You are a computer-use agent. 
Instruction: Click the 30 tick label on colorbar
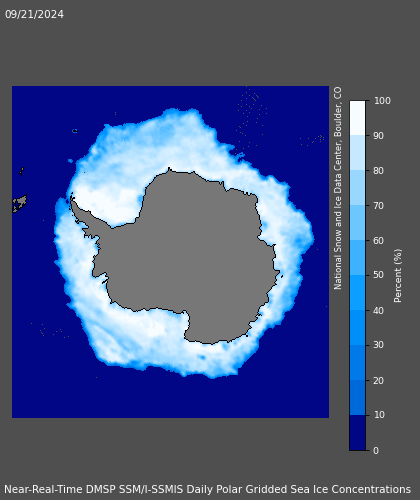(378, 345)
